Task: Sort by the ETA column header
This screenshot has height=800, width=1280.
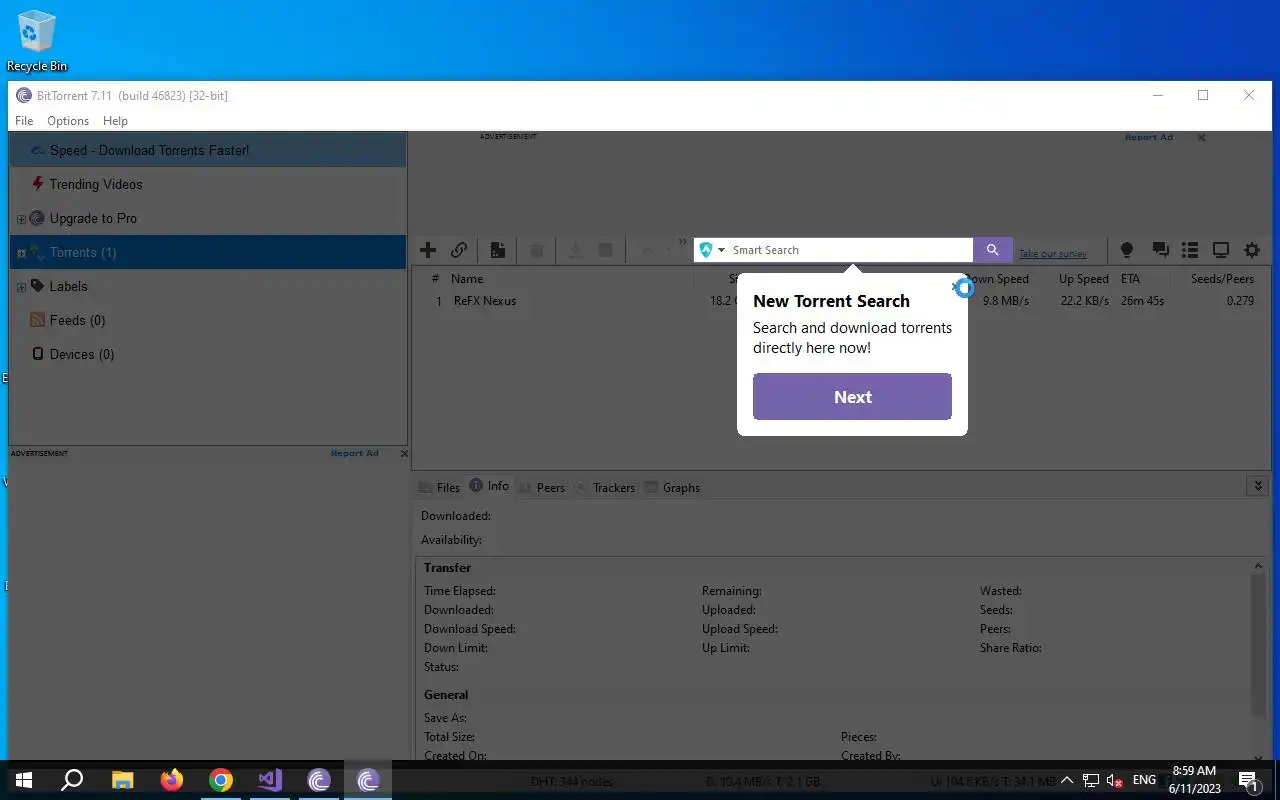Action: click(1130, 279)
